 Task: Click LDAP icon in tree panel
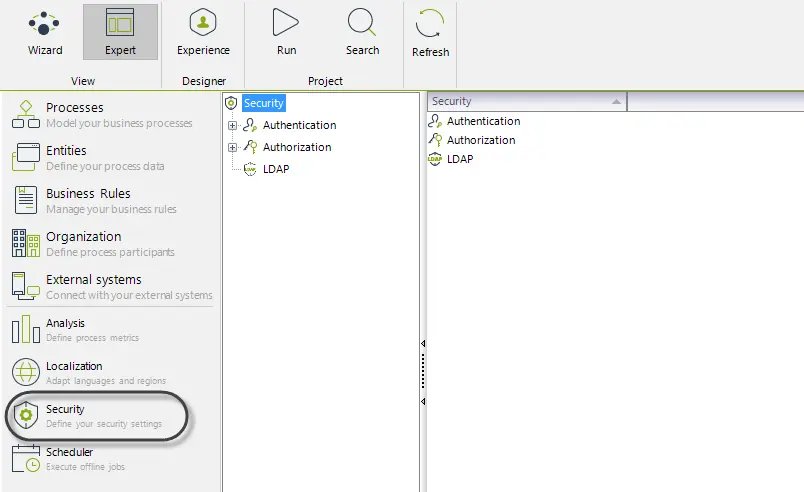pos(250,169)
